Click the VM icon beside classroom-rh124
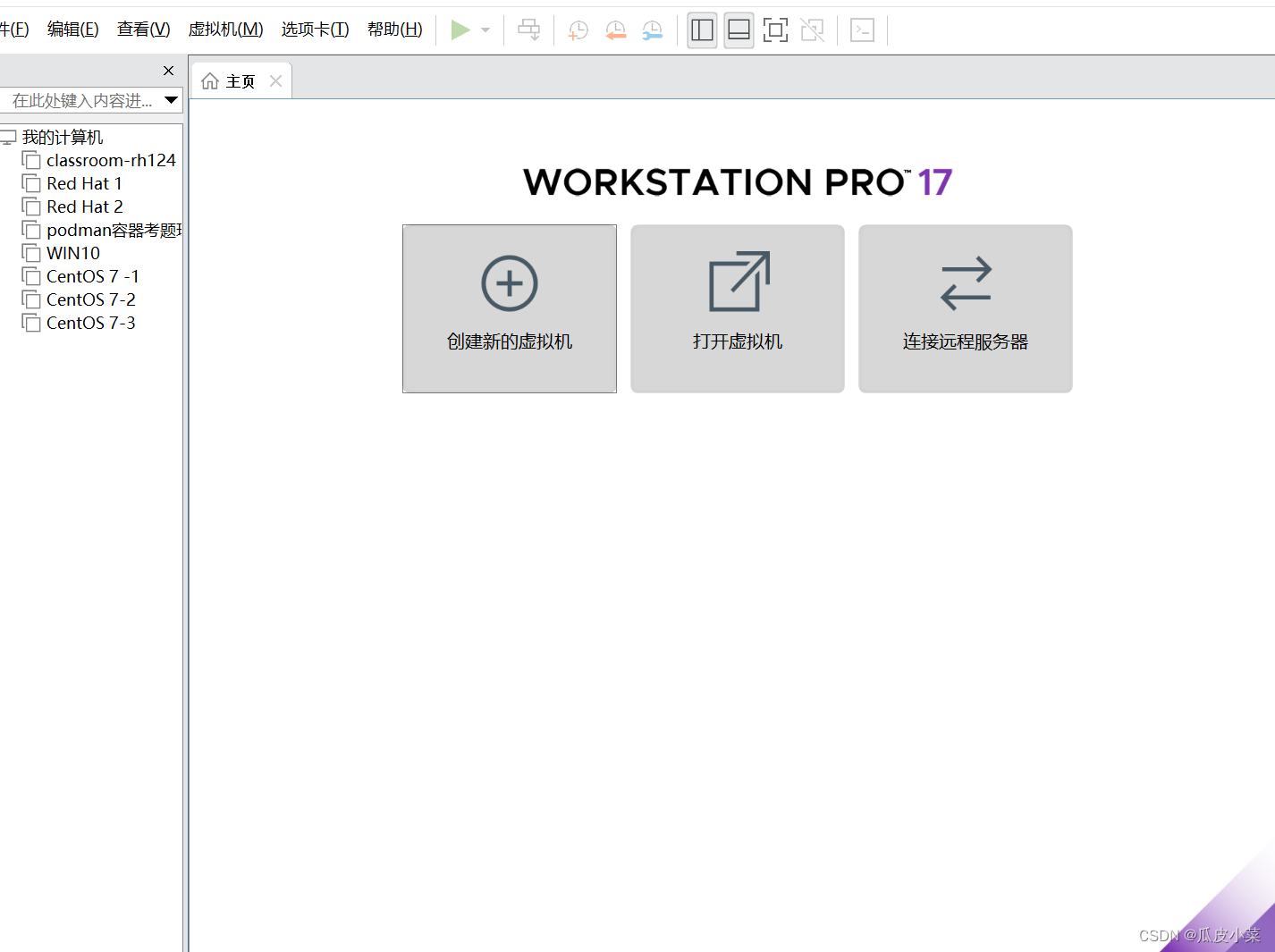This screenshot has height=952, width=1275. (31, 160)
